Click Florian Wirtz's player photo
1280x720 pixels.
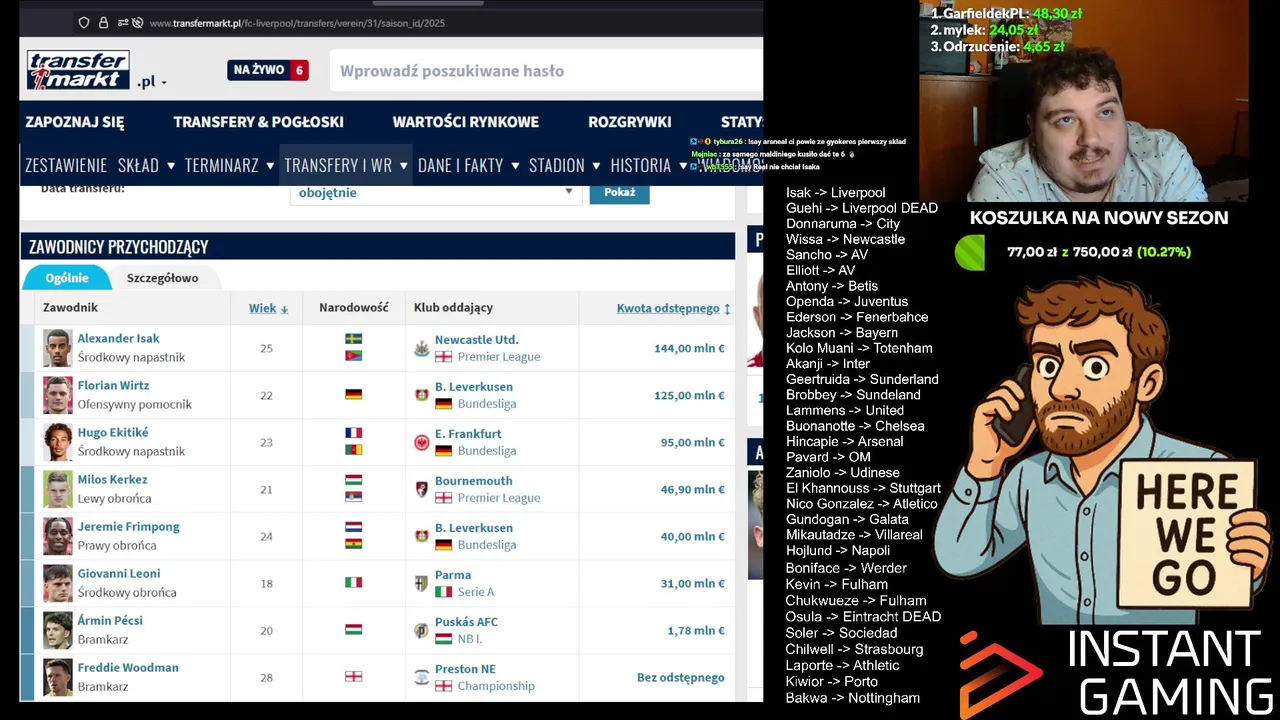pos(58,395)
